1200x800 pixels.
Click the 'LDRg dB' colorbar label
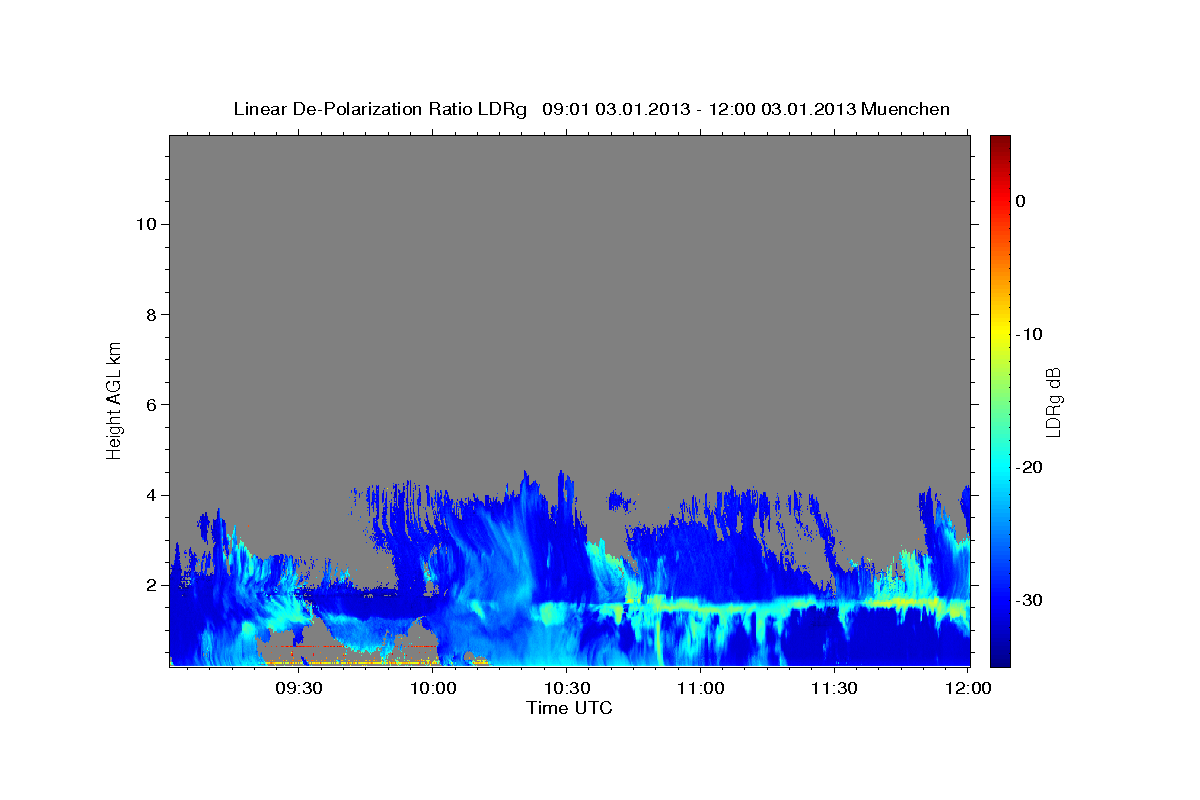1053,402
